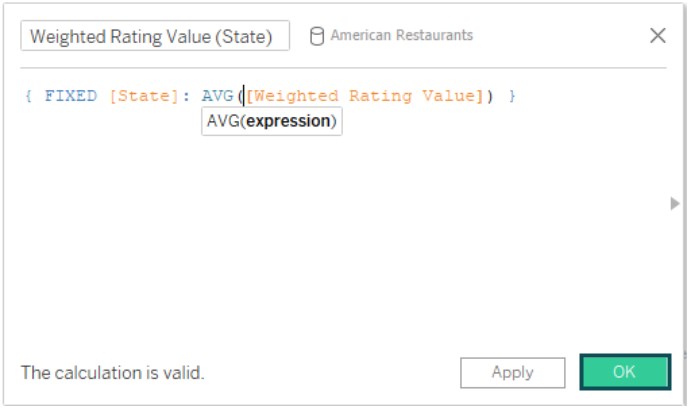The height and width of the screenshot is (410, 688).
Task: Click the AVG function in the formula
Action: point(217,96)
